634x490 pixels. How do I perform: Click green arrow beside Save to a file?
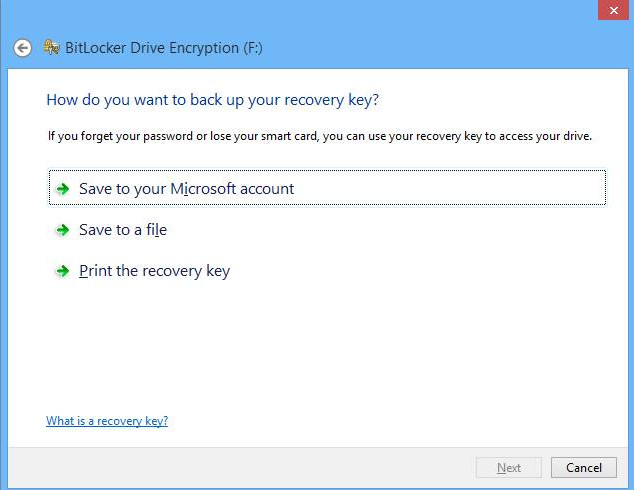point(63,230)
